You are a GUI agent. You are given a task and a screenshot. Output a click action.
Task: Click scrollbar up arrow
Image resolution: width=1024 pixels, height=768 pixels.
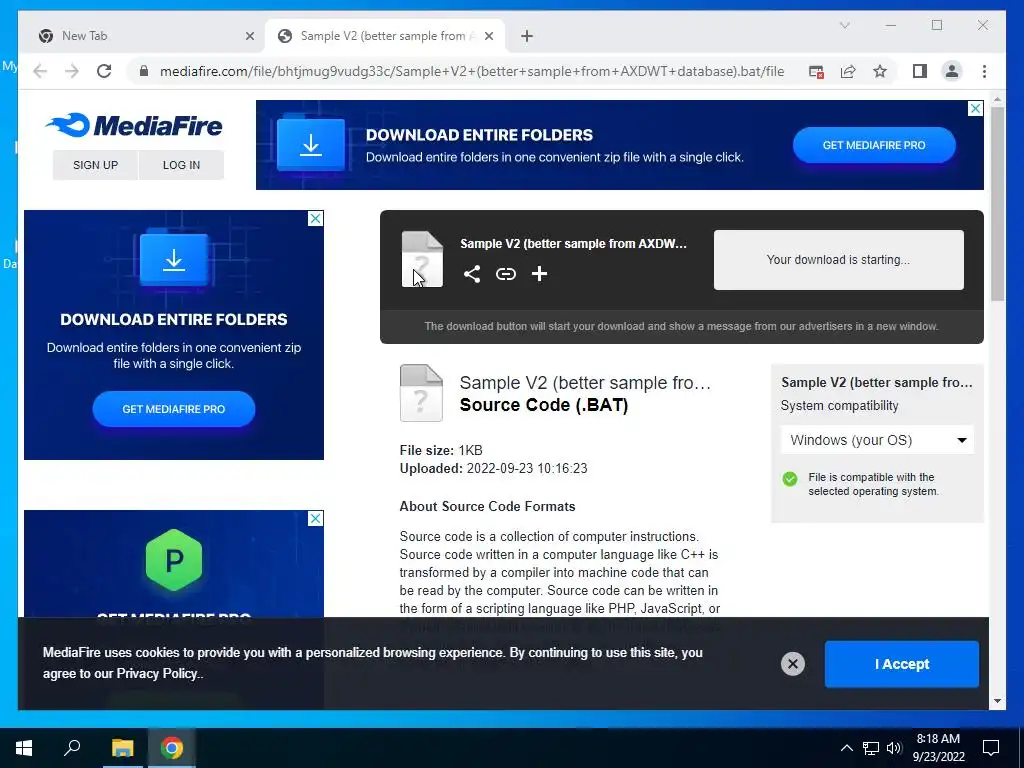[997, 100]
